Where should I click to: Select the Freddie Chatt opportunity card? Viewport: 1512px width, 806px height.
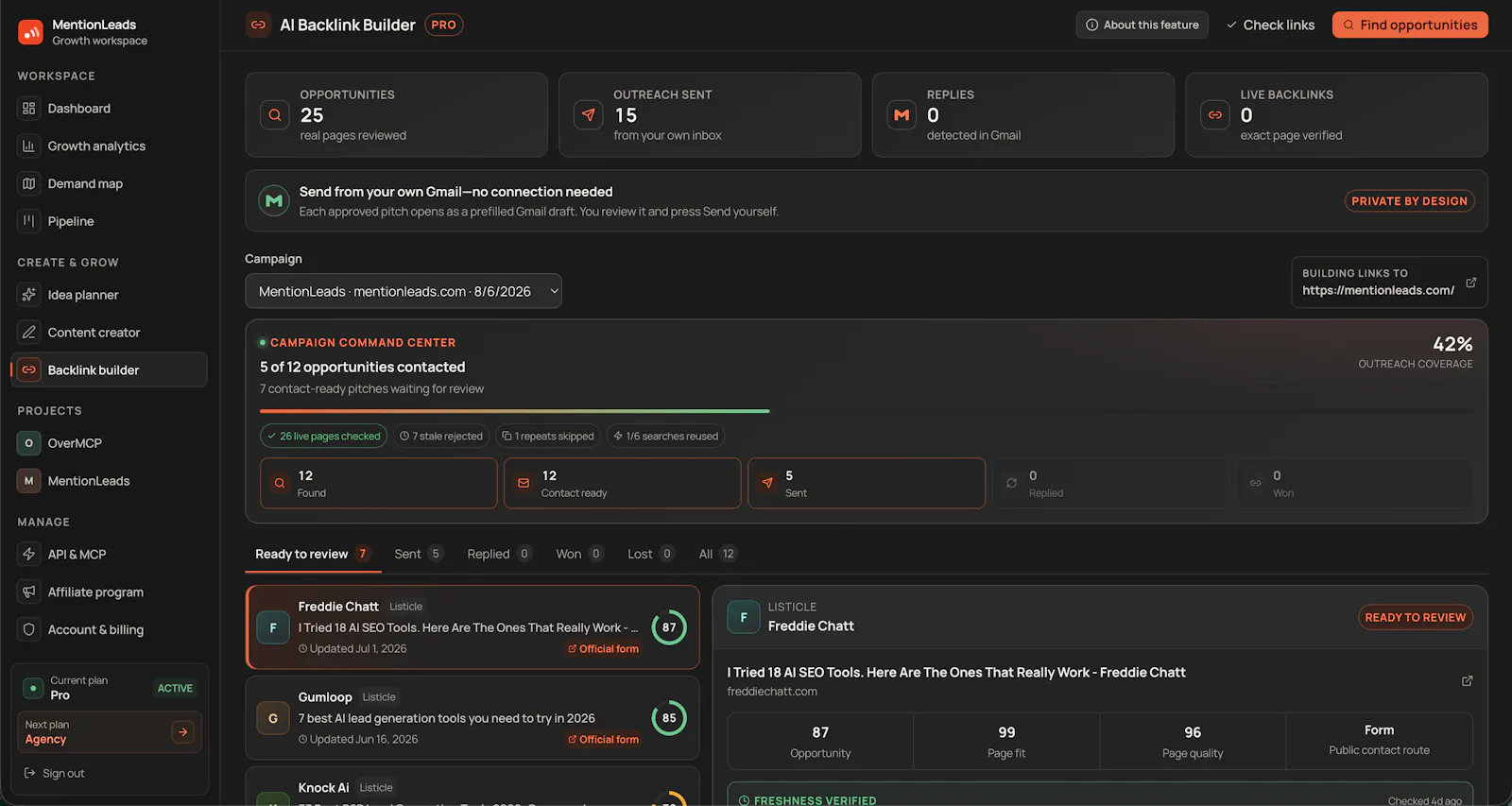[472, 627]
